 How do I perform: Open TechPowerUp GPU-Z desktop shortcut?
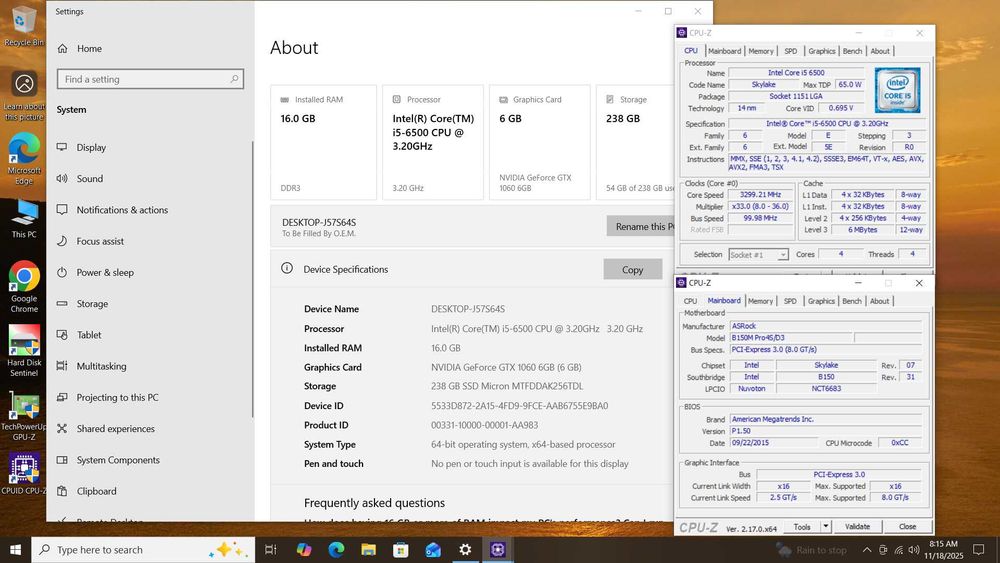coord(24,415)
